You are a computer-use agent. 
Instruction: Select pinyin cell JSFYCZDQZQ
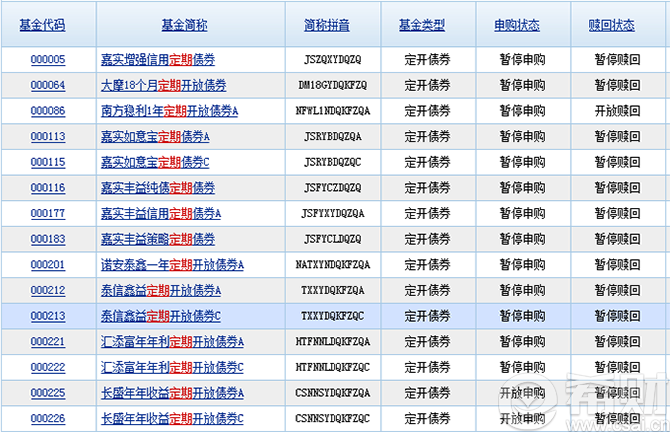coord(332,188)
